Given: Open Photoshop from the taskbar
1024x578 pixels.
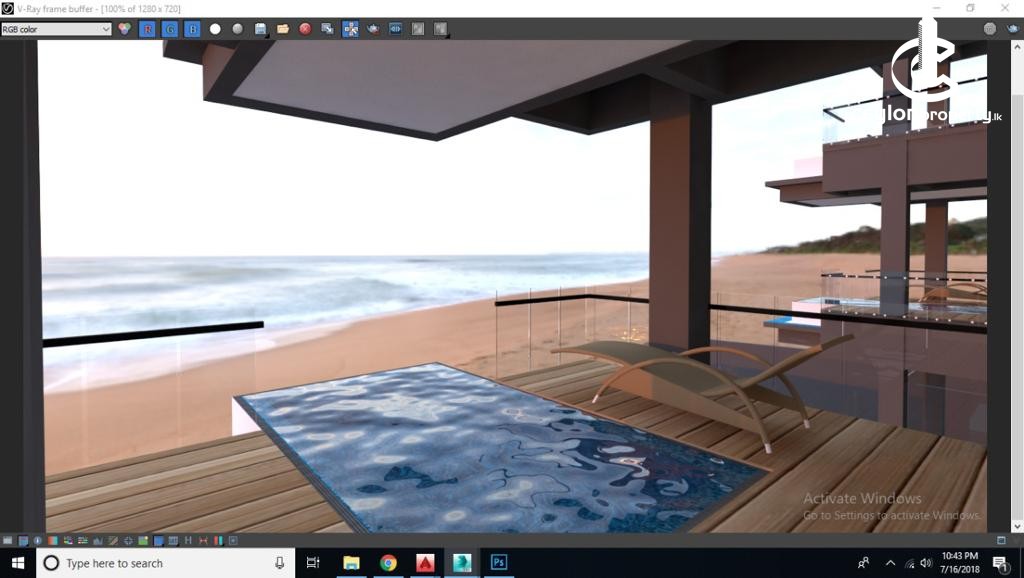Looking at the screenshot, I should pyautogui.click(x=498, y=563).
